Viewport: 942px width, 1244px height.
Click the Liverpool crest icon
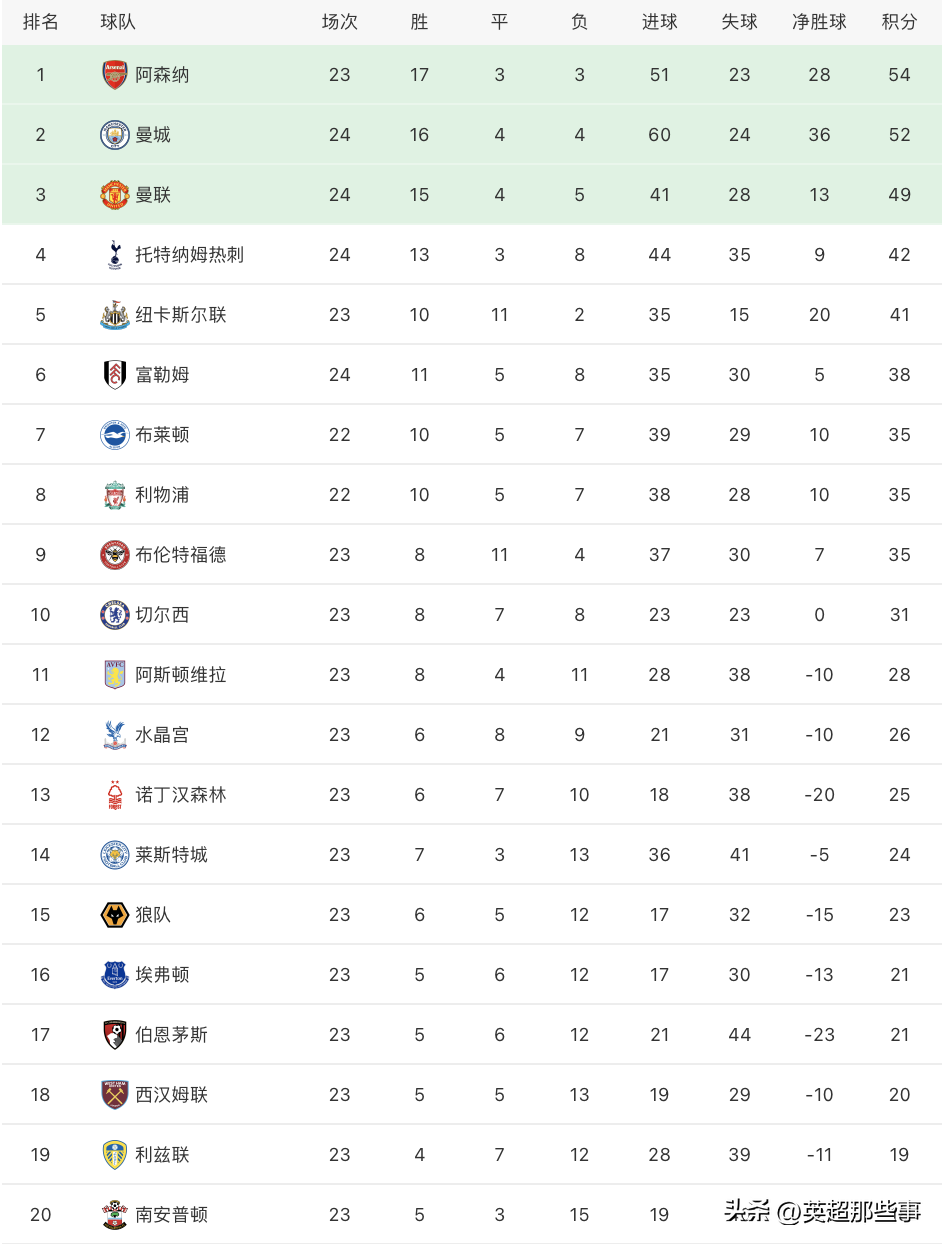click(115, 495)
